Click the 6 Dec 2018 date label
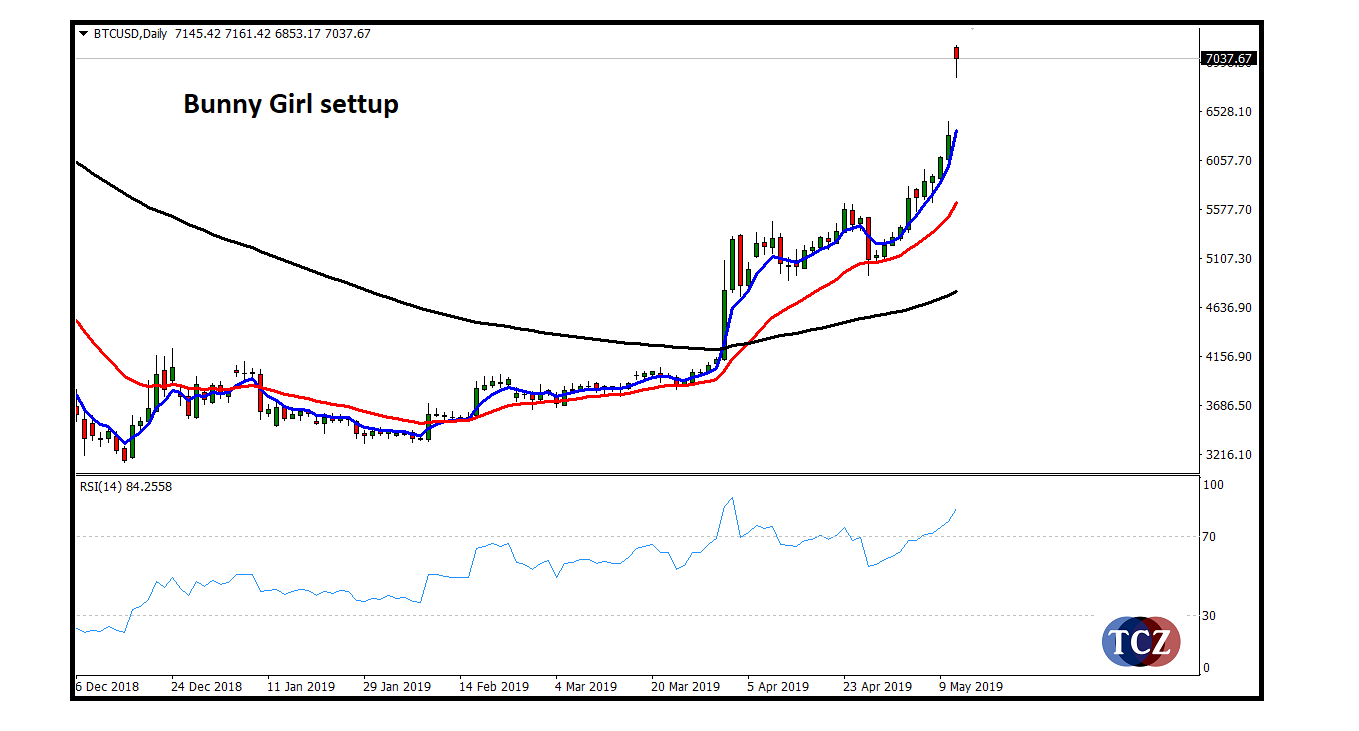The image size is (1359, 731). (x=108, y=687)
